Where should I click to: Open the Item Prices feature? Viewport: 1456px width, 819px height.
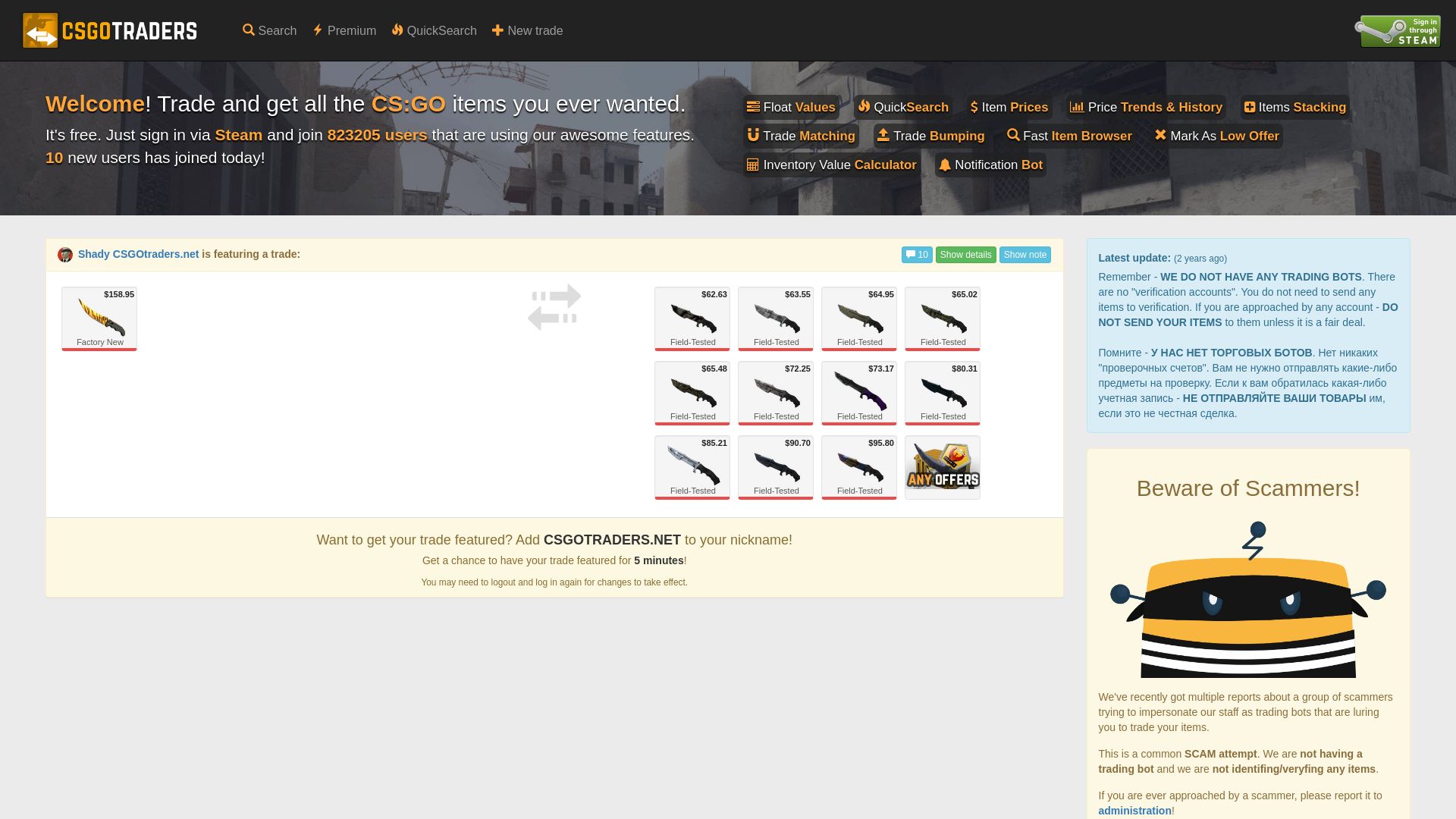1009,107
